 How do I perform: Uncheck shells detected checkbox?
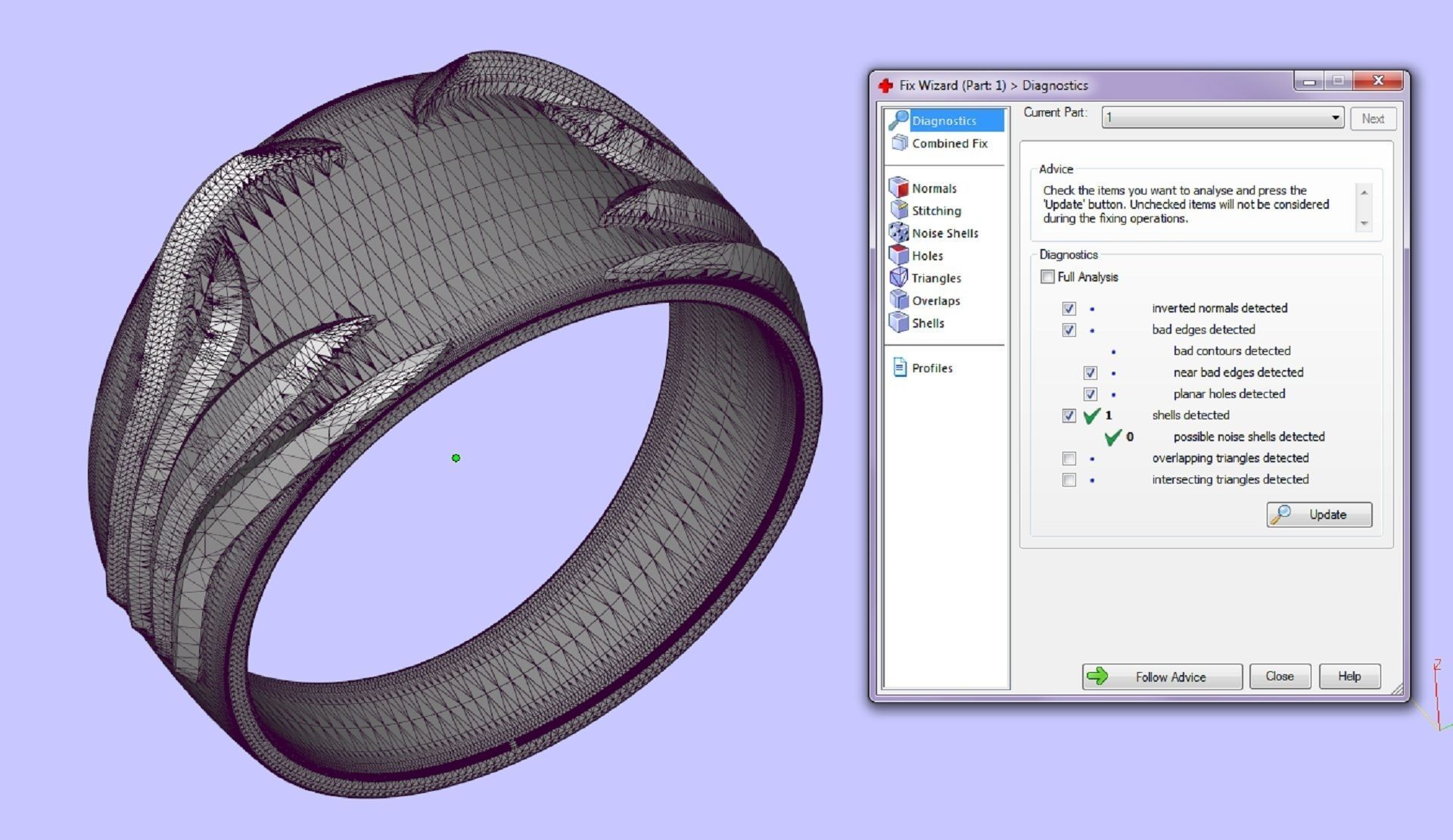pos(1069,415)
